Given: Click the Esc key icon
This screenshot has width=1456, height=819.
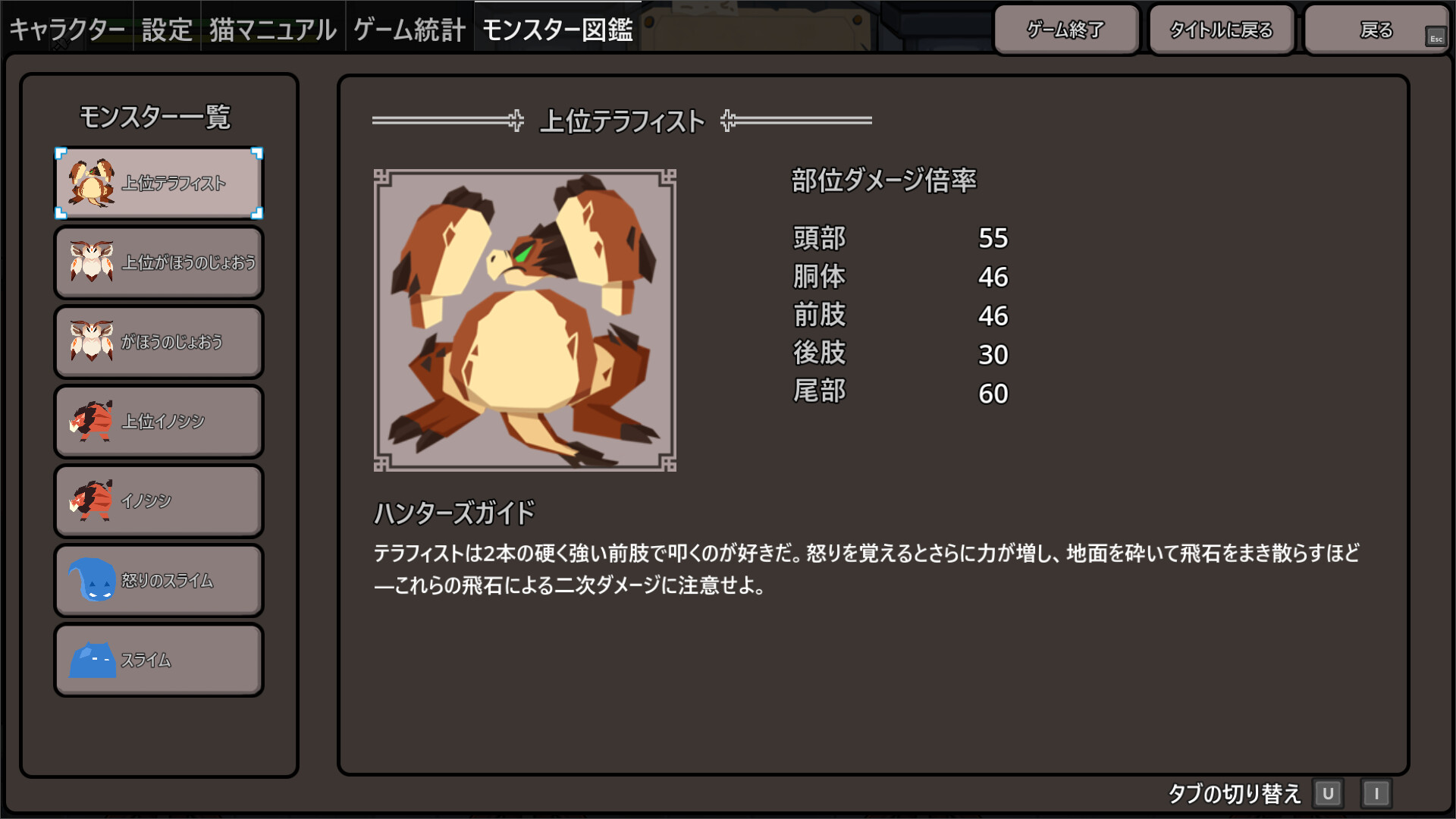Looking at the screenshot, I should pos(1436,38).
